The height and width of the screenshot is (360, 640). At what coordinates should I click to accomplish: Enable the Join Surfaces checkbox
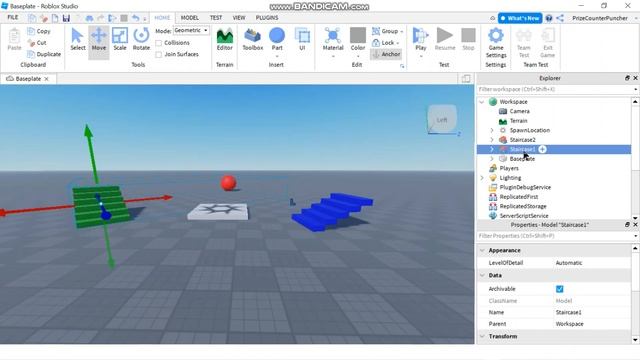(x=159, y=54)
